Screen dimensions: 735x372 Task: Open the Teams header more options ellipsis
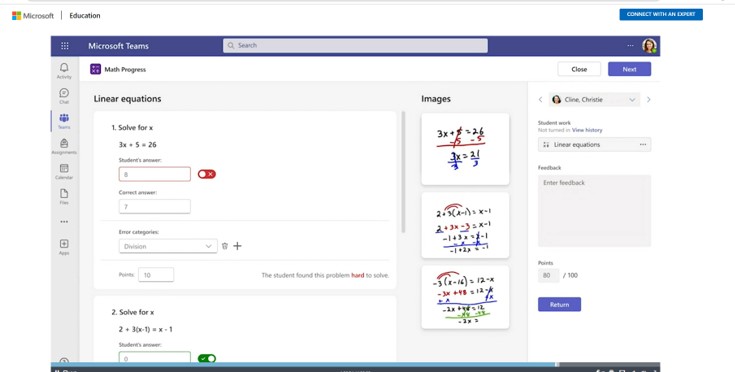pyautogui.click(x=630, y=45)
